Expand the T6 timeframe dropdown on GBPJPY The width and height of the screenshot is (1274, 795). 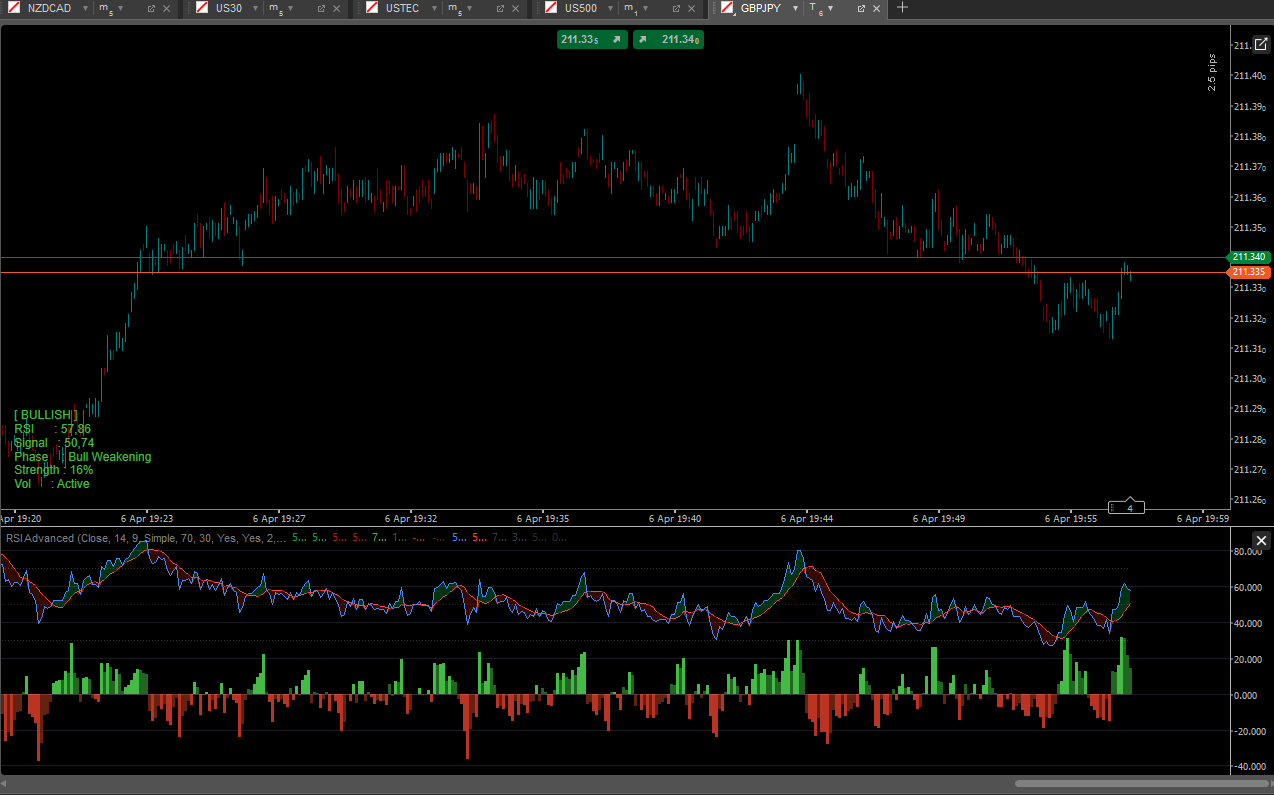pos(830,8)
